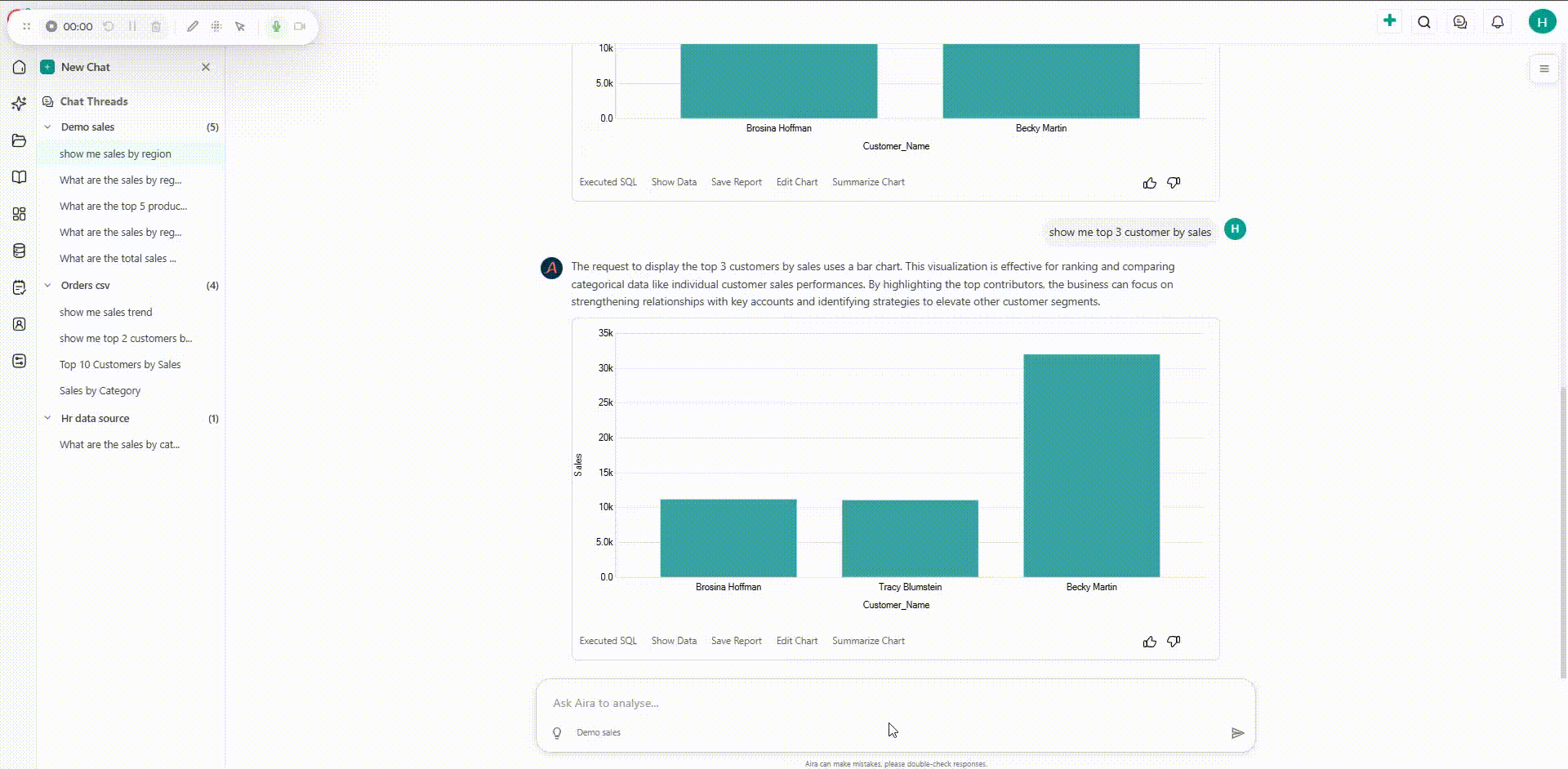Click the search magnifier icon in header
Viewport: 1568px width, 769px height.
(x=1424, y=23)
